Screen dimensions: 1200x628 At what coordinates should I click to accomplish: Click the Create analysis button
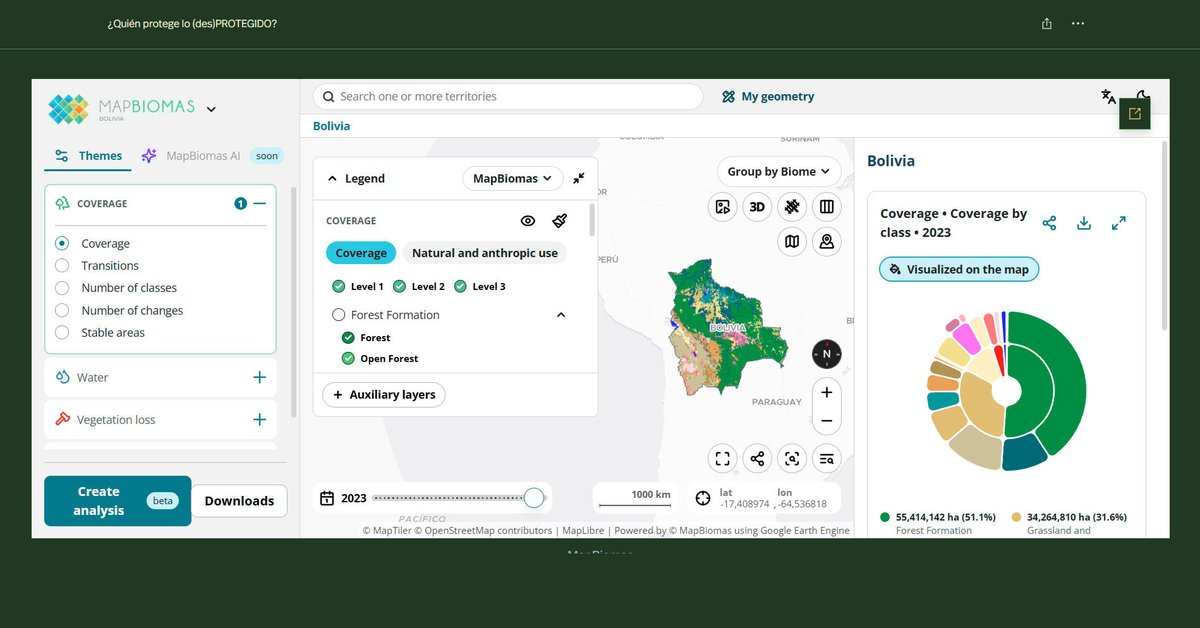pos(117,501)
